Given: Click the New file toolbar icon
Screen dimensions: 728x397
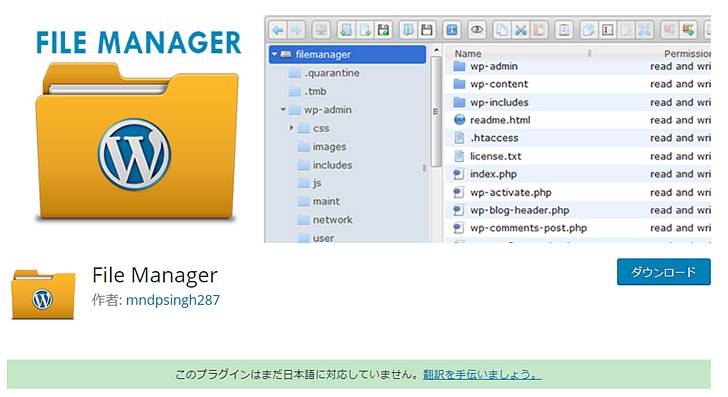Looking at the screenshot, I should coord(365,31).
